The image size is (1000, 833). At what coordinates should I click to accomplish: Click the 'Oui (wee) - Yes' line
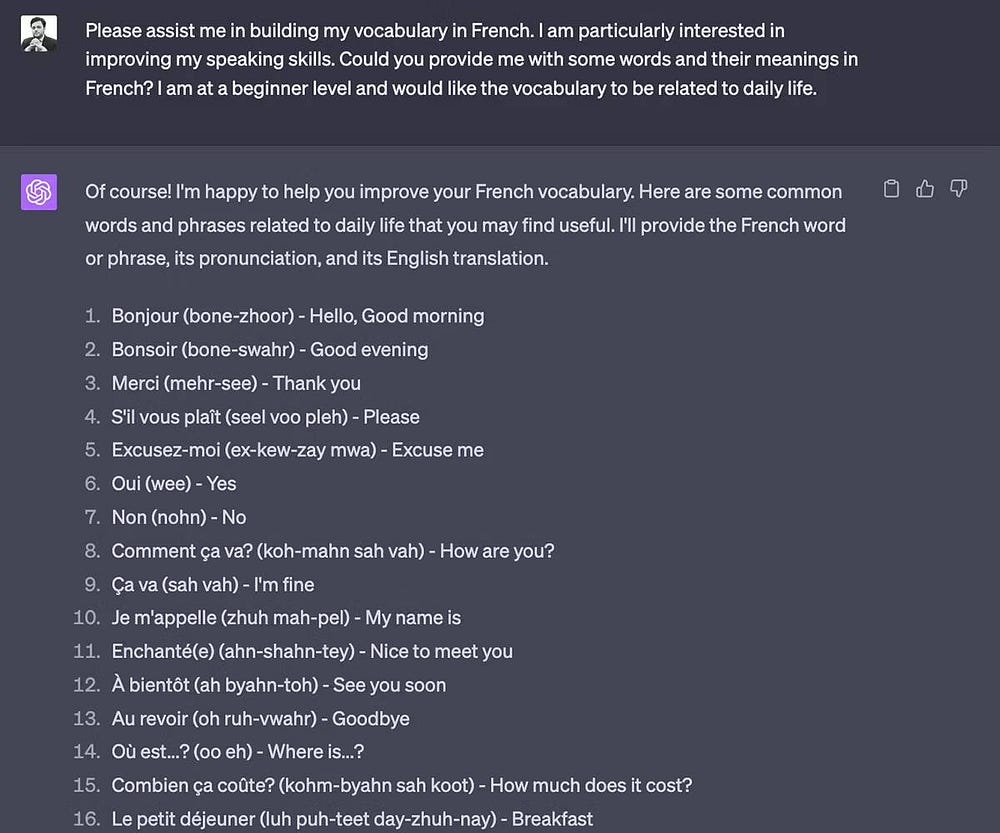click(174, 484)
